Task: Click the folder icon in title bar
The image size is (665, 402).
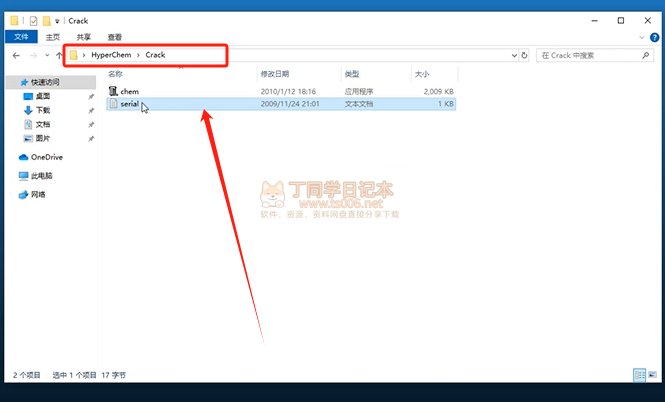Action: pos(14,21)
